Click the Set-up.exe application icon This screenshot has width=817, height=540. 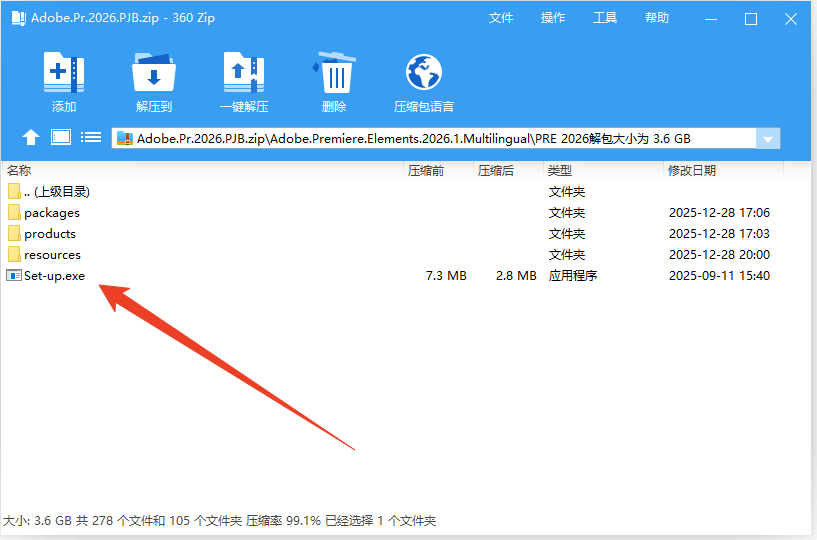pyautogui.click(x=14, y=275)
